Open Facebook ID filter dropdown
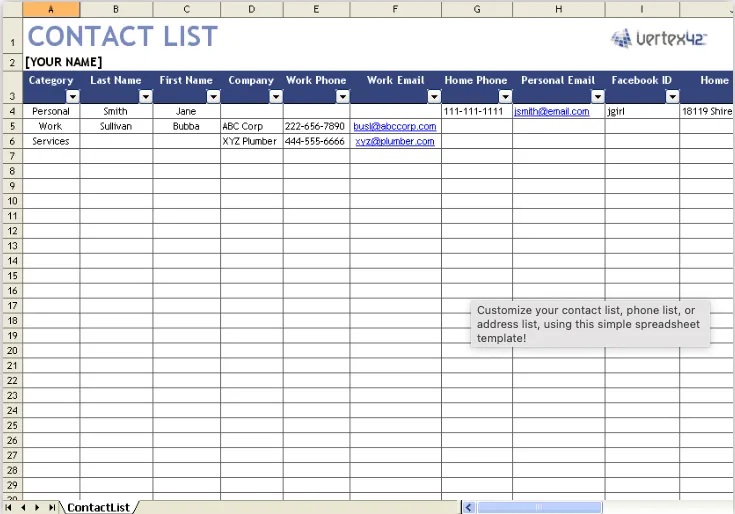This screenshot has width=735, height=514. (x=672, y=97)
